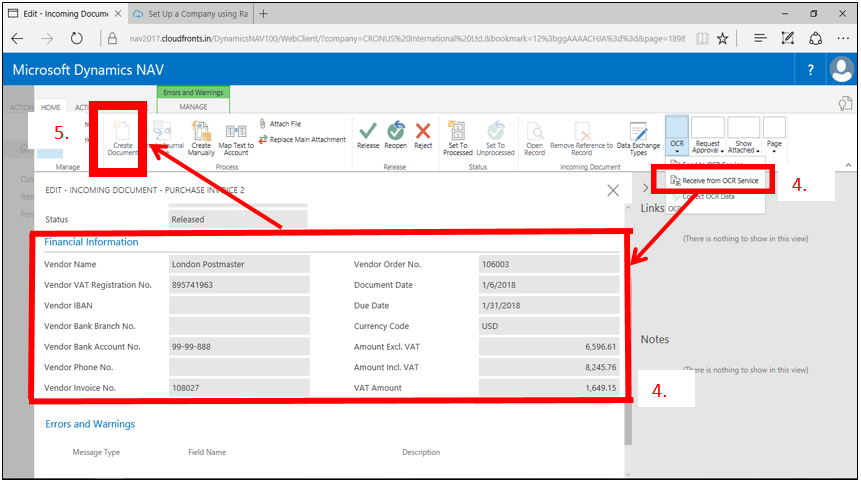
Task: Switch to the MANAGE ribbon tab
Action: pyautogui.click(x=193, y=107)
